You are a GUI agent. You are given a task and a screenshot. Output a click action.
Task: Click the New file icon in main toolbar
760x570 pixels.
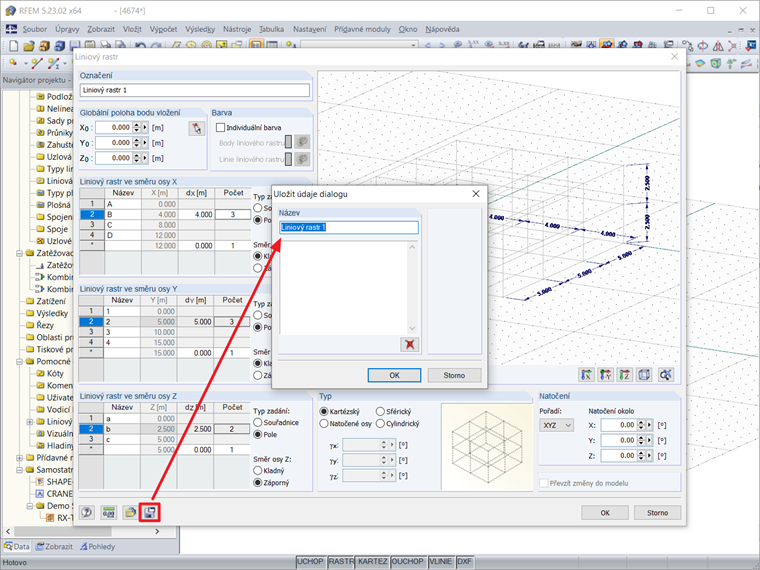click(14, 46)
